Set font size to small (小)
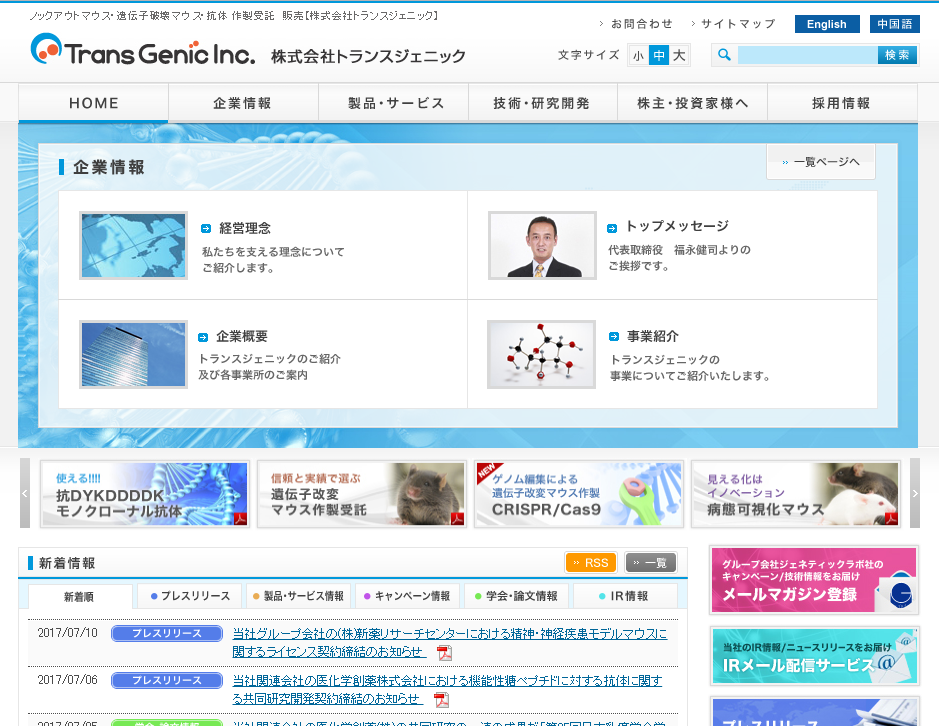The height and width of the screenshot is (726, 939). tap(638, 56)
